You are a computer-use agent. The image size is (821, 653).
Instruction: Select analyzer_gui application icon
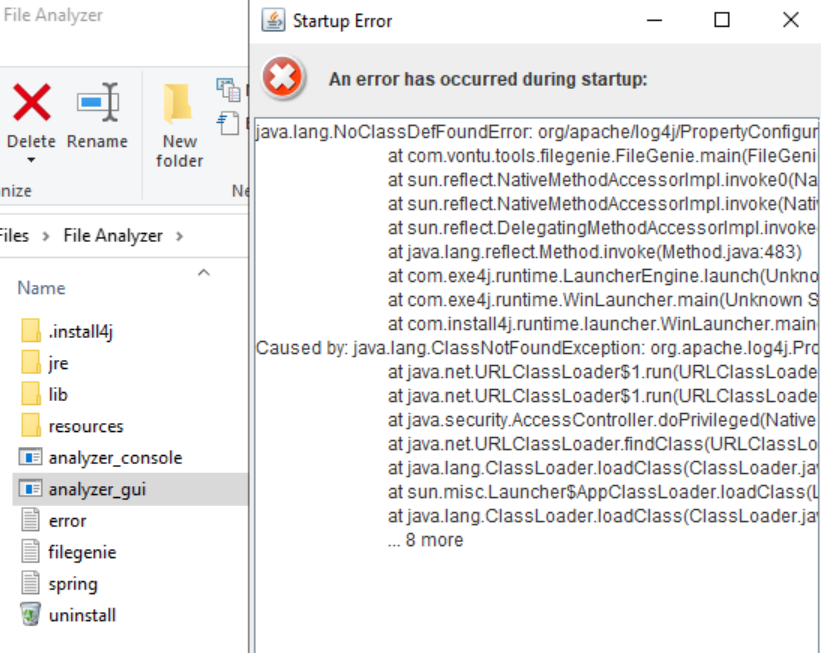(x=30, y=489)
